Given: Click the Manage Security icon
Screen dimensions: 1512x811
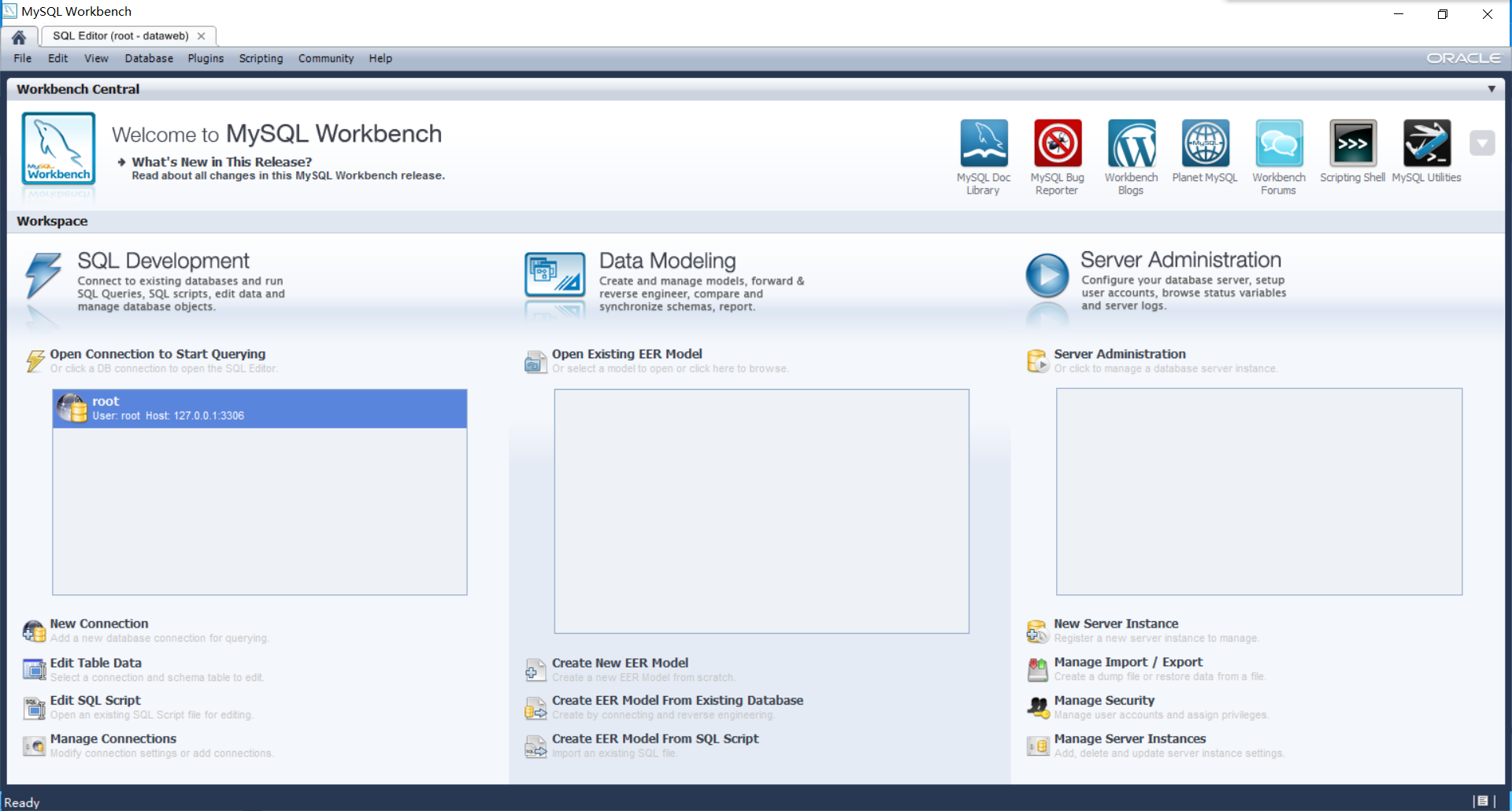Looking at the screenshot, I should tap(1038, 708).
